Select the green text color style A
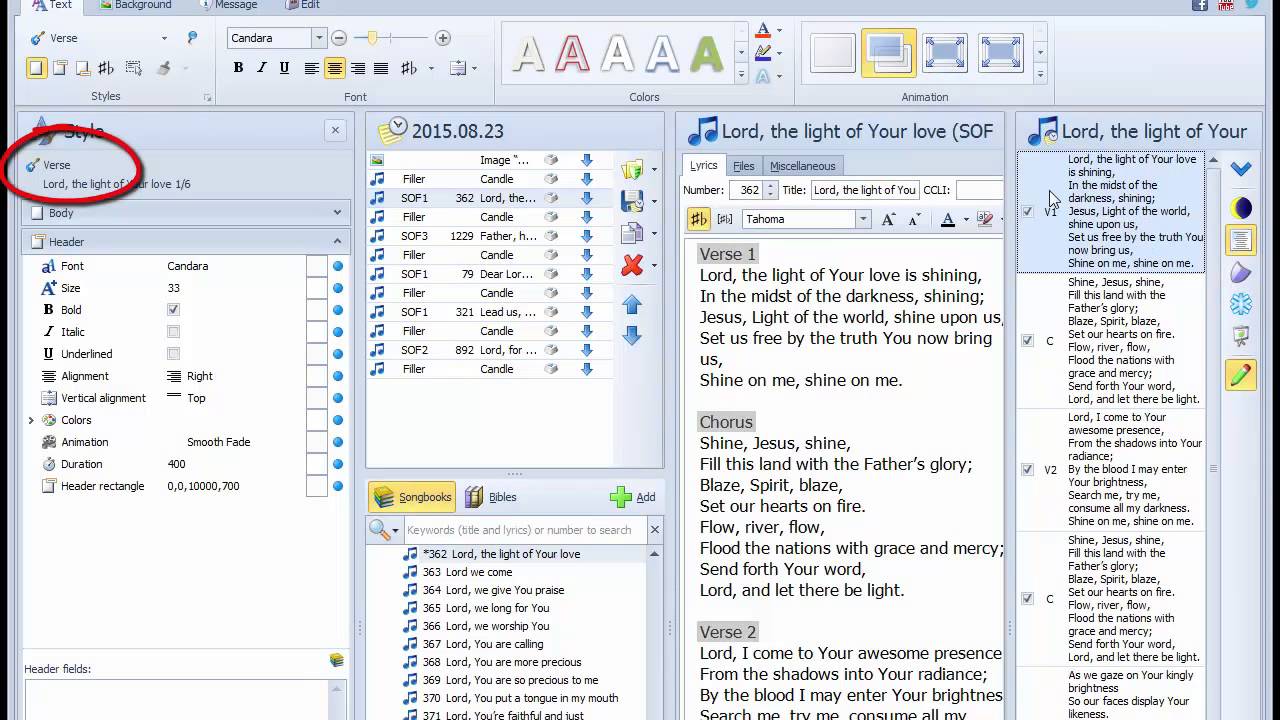Image resolution: width=1280 pixels, height=720 pixels. click(707, 54)
